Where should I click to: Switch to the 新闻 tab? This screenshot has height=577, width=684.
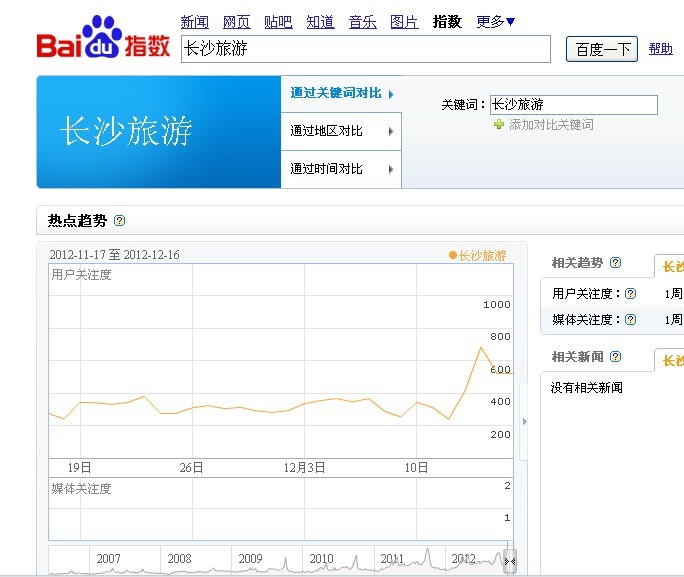(x=194, y=22)
